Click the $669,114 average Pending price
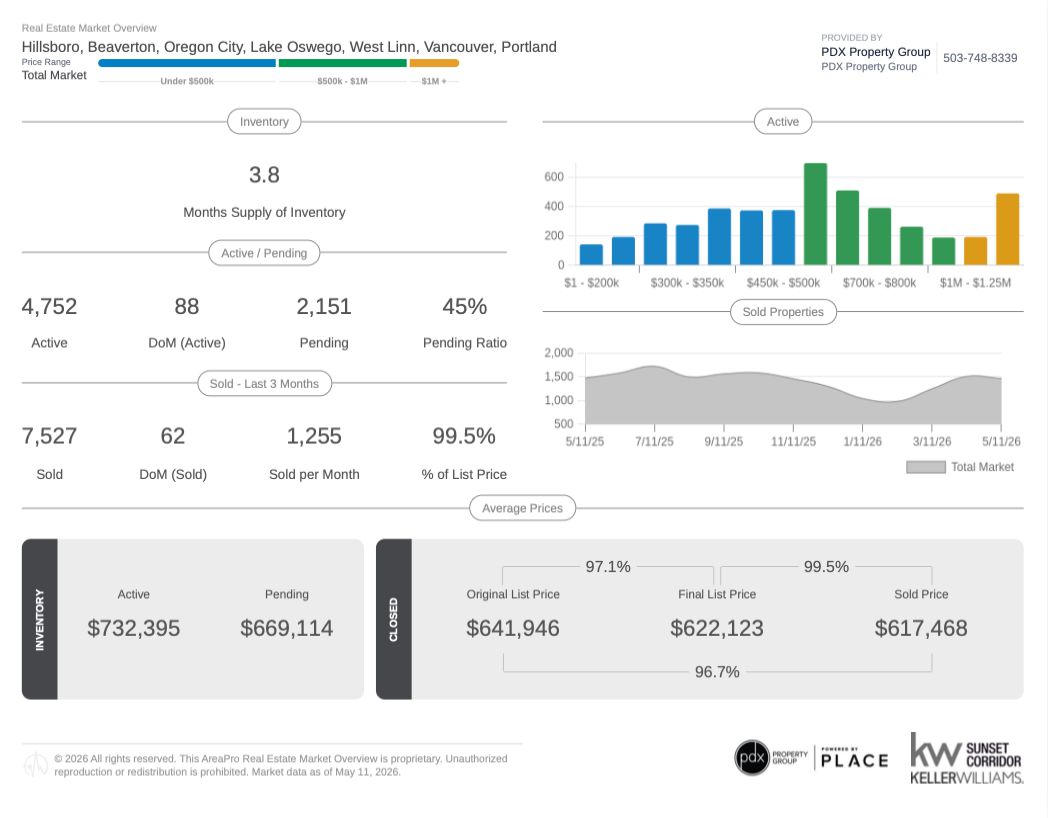The height and width of the screenshot is (818, 1048). (x=287, y=628)
